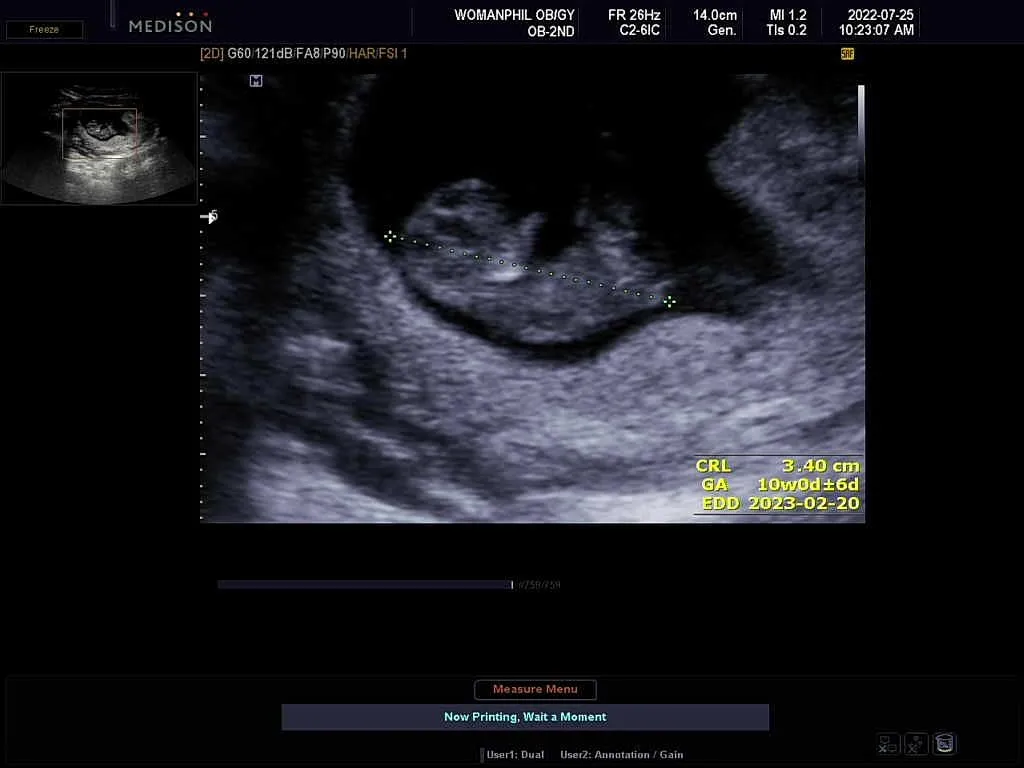The image size is (1024, 768).
Task: Click the OB-2ND application label
Action: [x=551, y=31]
